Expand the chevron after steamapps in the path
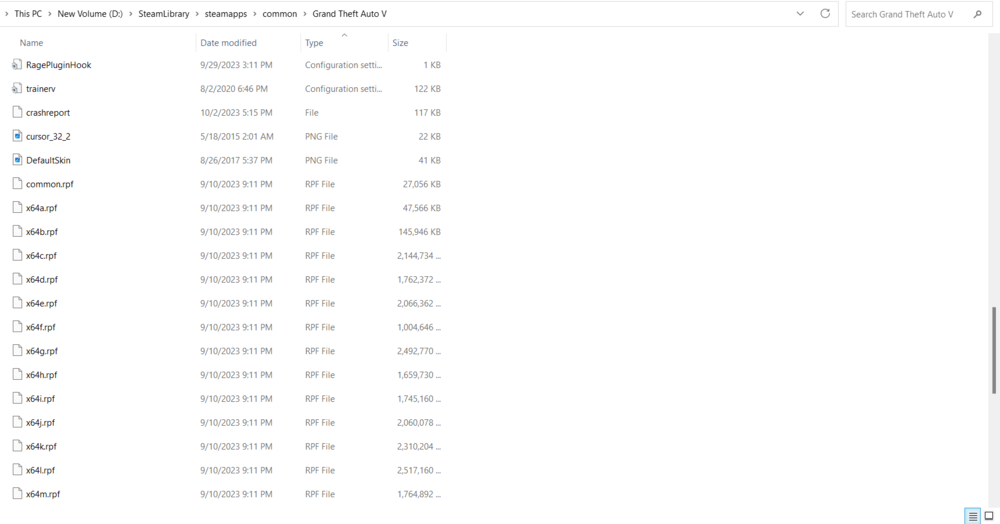The image size is (1000, 524). (254, 13)
